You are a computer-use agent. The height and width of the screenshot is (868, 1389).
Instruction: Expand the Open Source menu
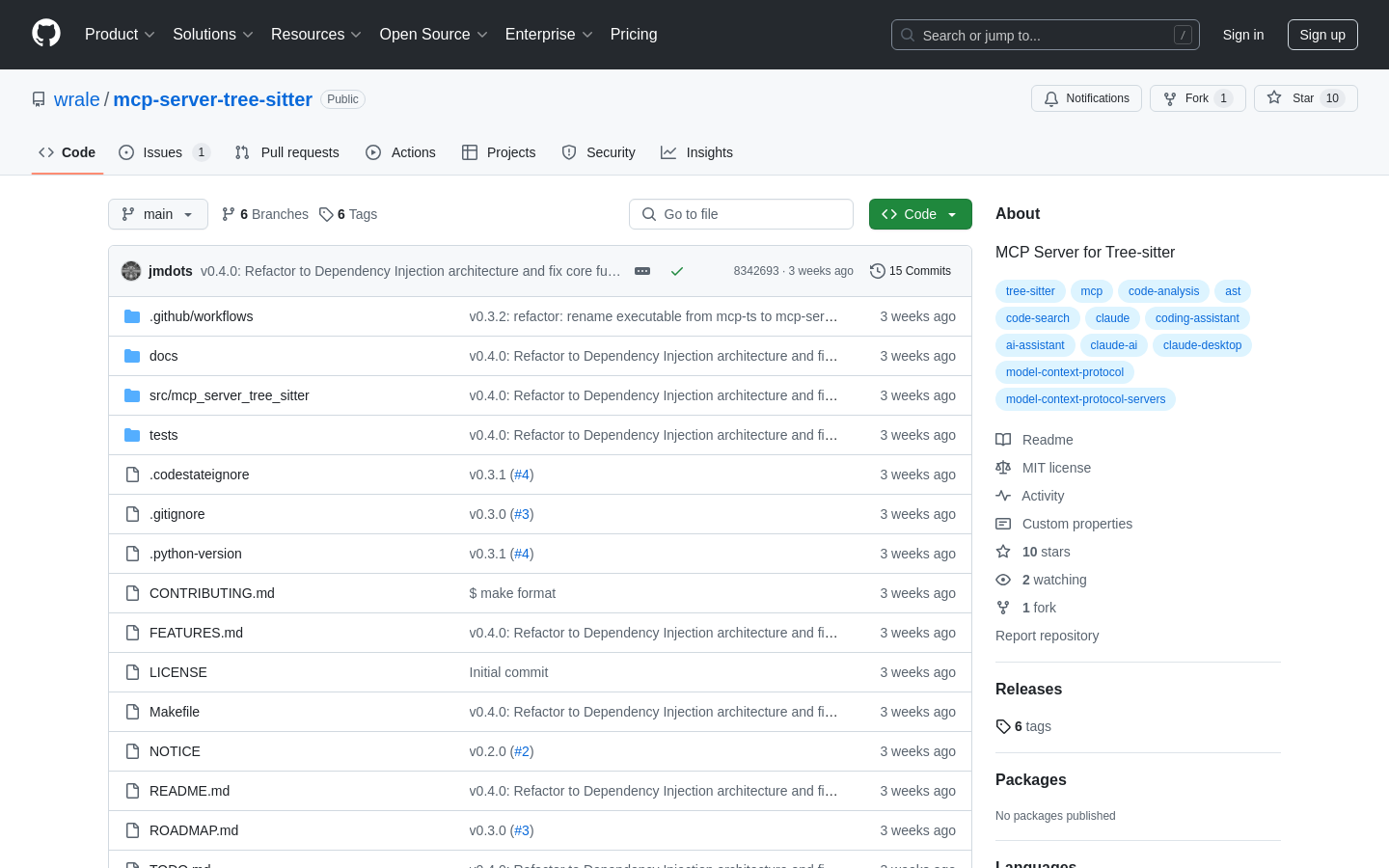[434, 35]
